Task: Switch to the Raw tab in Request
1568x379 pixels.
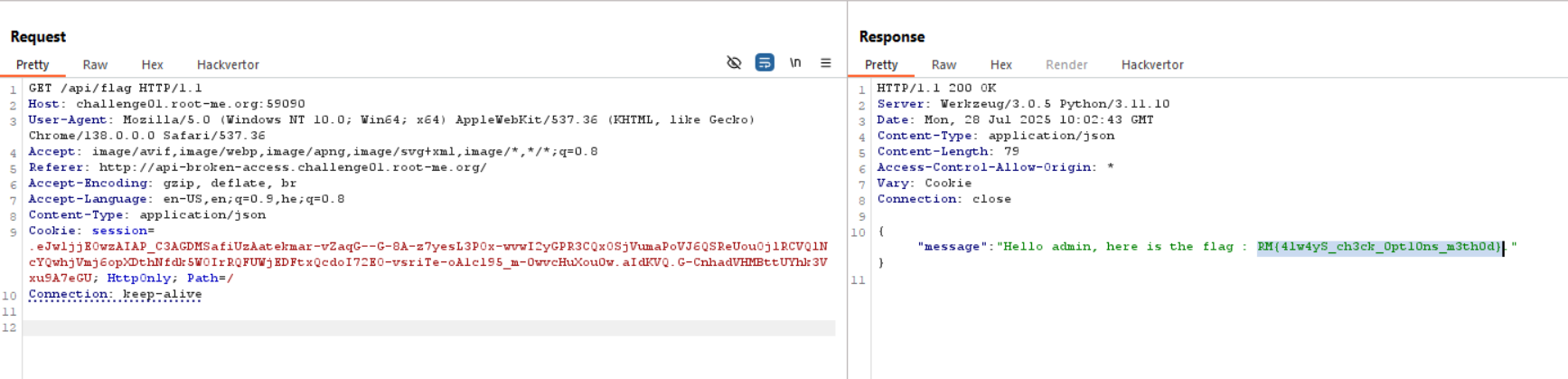Action: (95, 65)
